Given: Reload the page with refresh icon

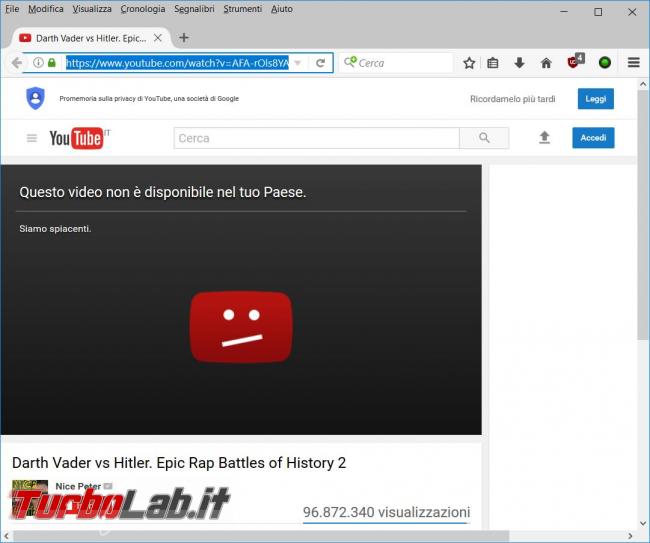Looking at the screenshot, I should click(320, 63).
